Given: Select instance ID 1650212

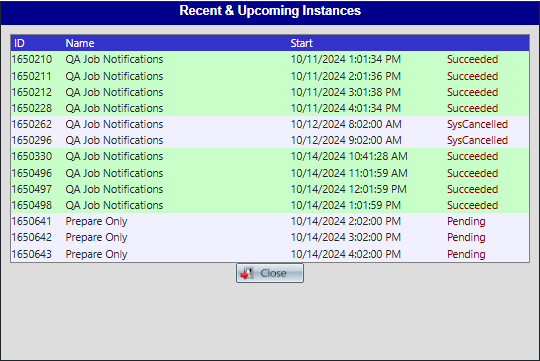Looking at the screenshot, I should click(32, 92).
